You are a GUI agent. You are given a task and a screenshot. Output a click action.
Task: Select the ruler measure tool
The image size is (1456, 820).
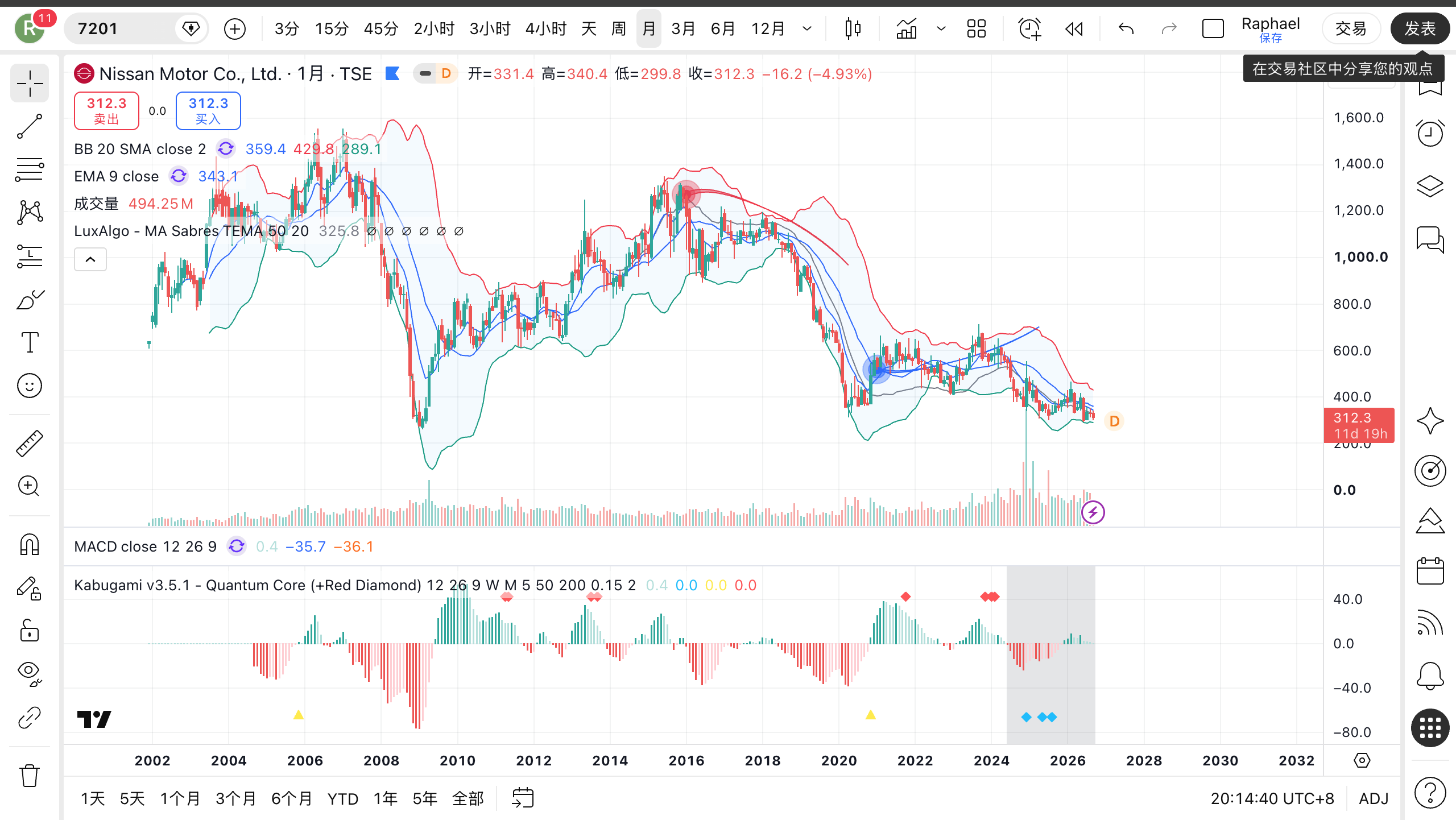click(x=30, y=444)
